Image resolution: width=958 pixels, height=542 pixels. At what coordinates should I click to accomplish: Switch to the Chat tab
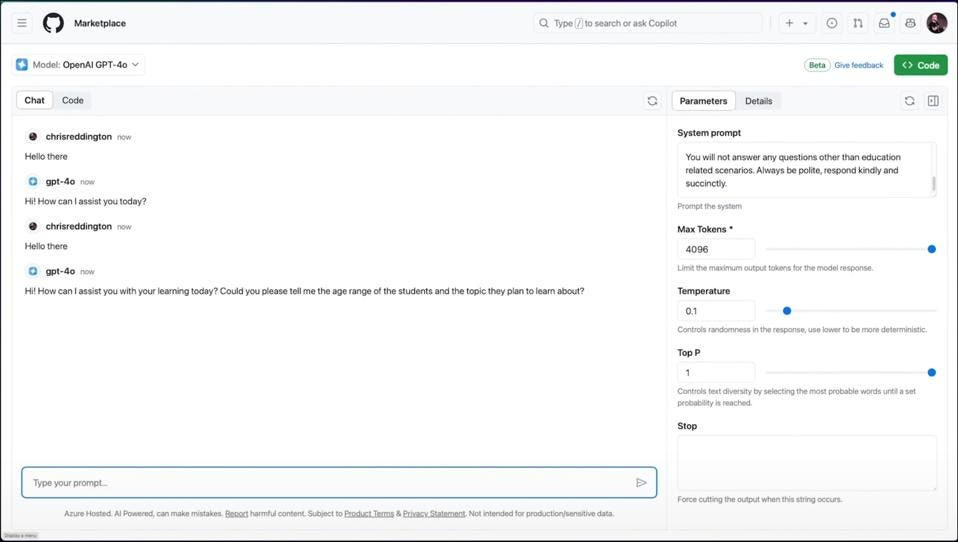coord(34,100)
